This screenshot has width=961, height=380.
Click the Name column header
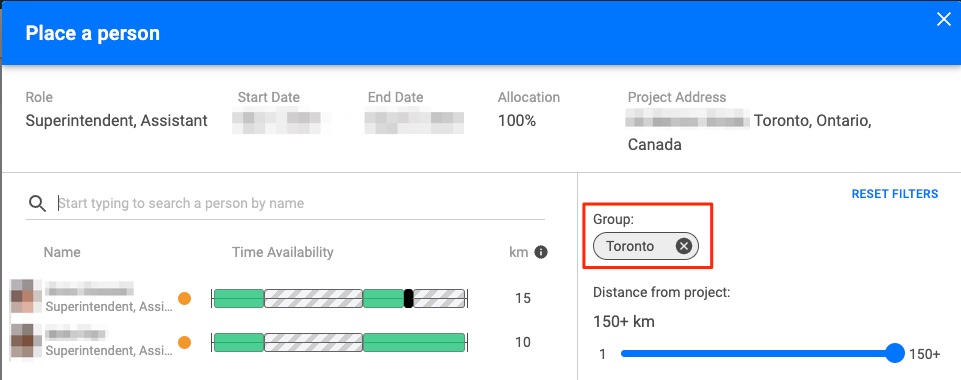point(62,252)
